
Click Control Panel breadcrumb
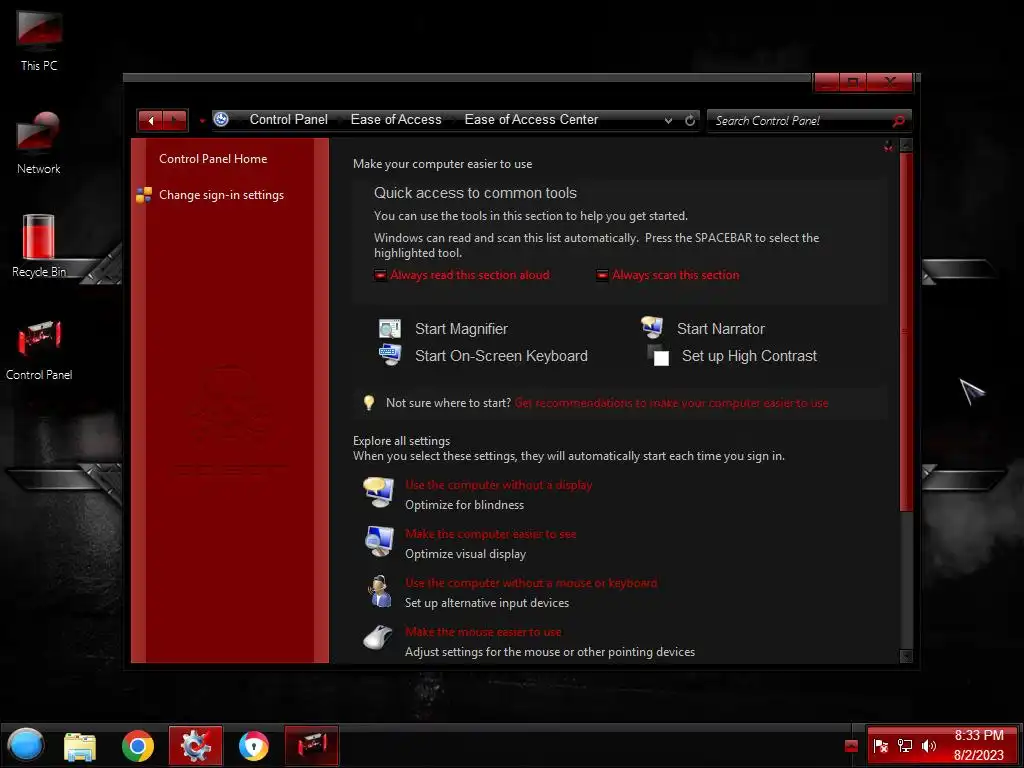point(289,120)
